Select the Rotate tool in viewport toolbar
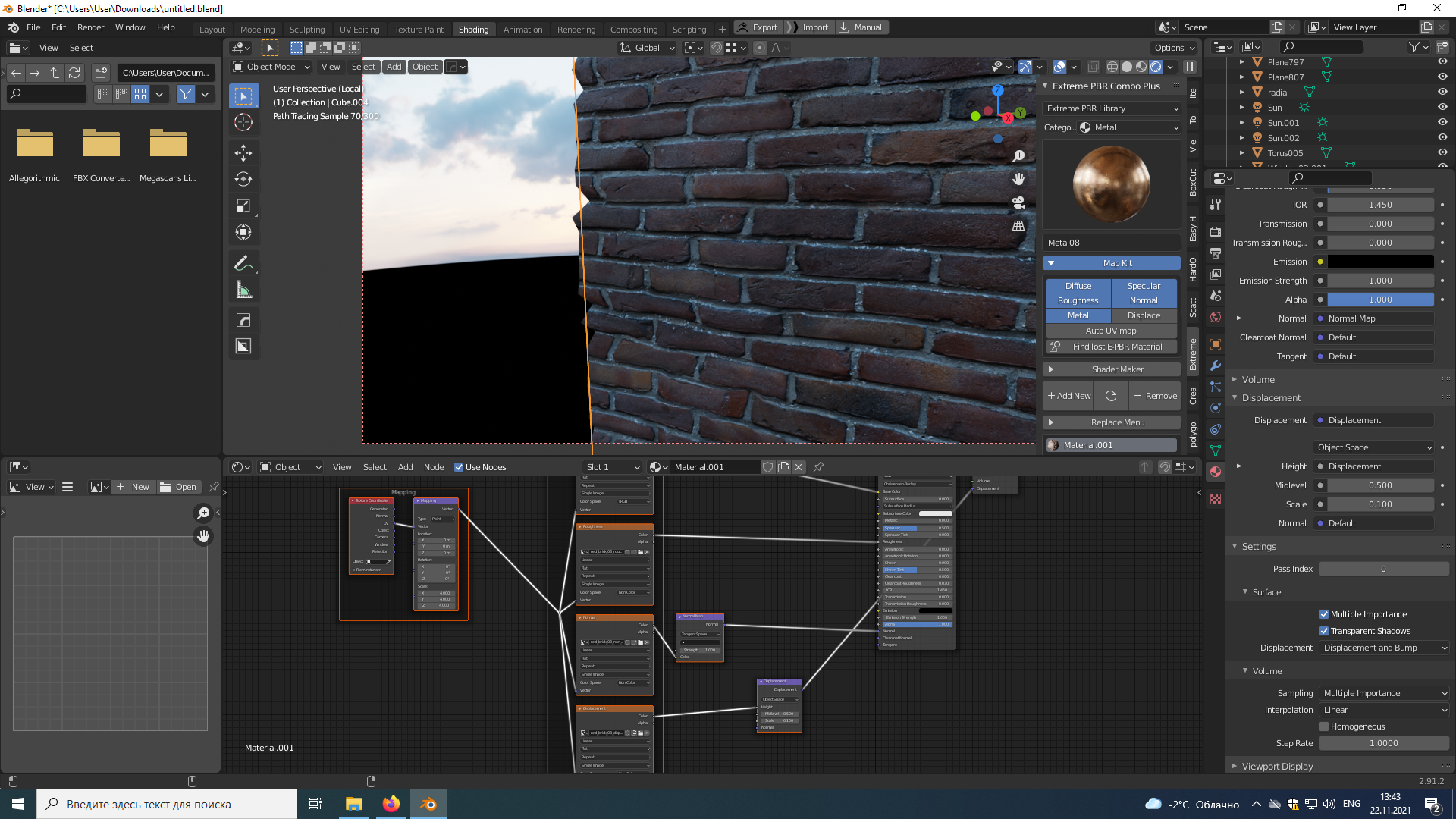Screen dimensions: 1456x819 point(243,179)
